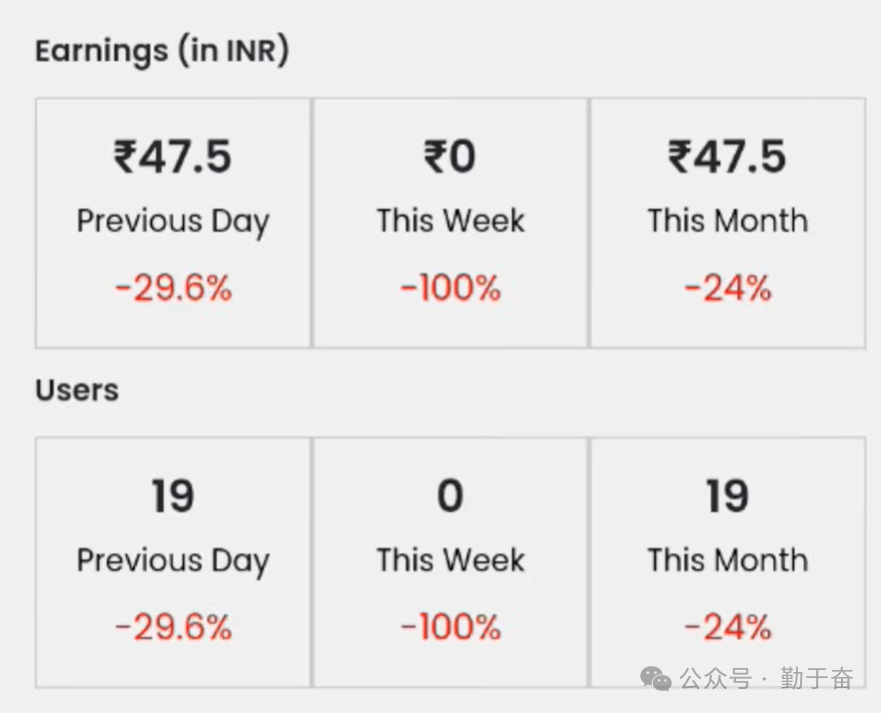Click Earnings This Week -100% change
This screenshot has width=881, height=713.
coord(450,288)
